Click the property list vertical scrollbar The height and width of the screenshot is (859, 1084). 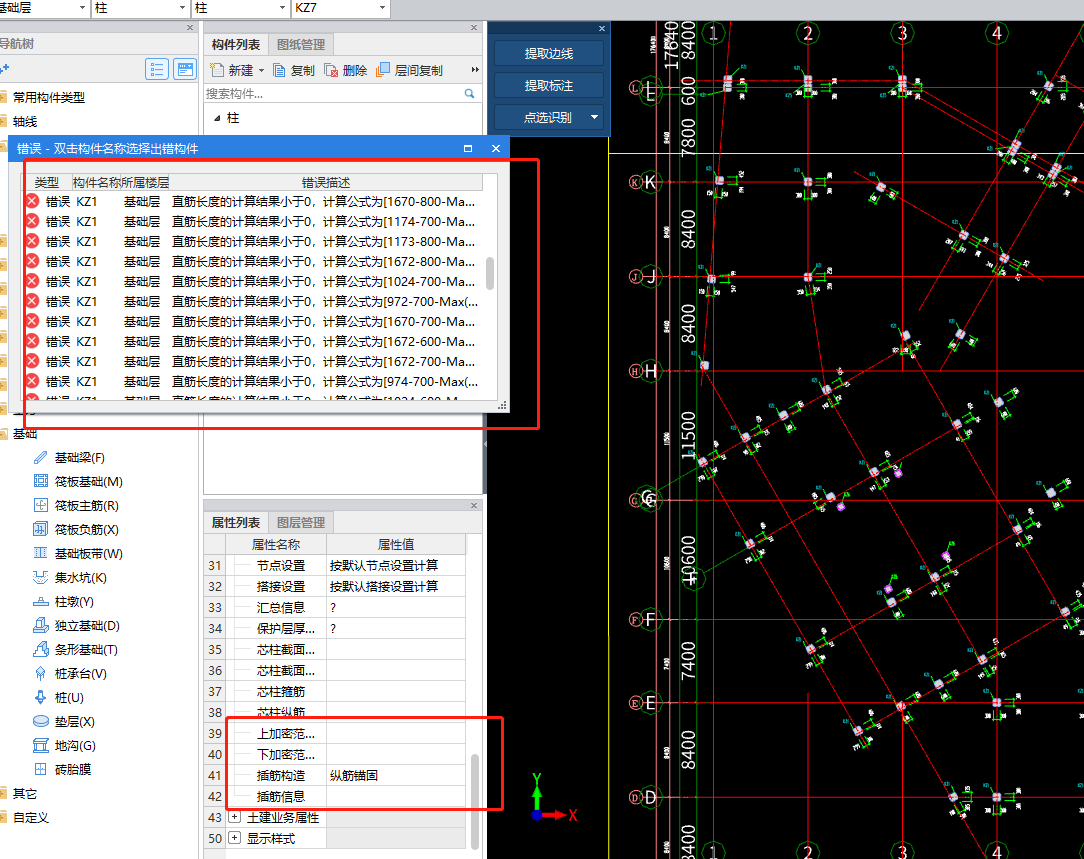[475, 802]
